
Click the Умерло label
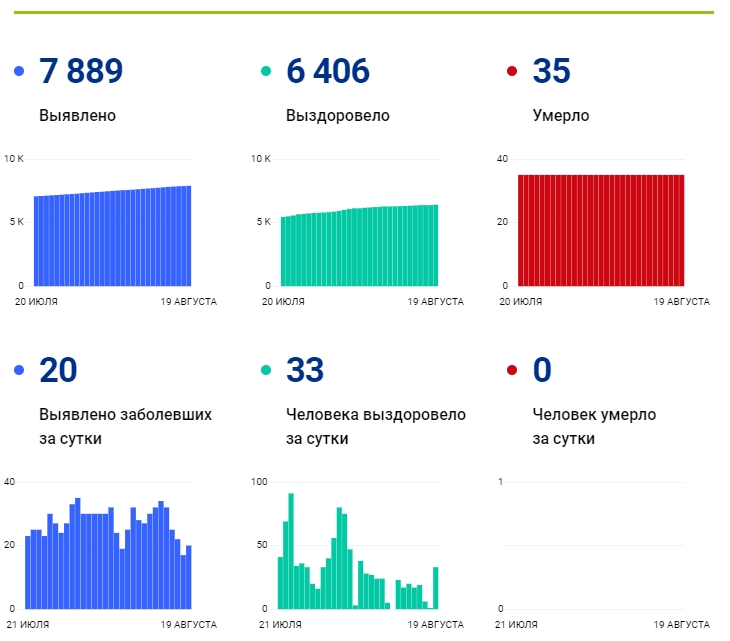click(561, 115)
